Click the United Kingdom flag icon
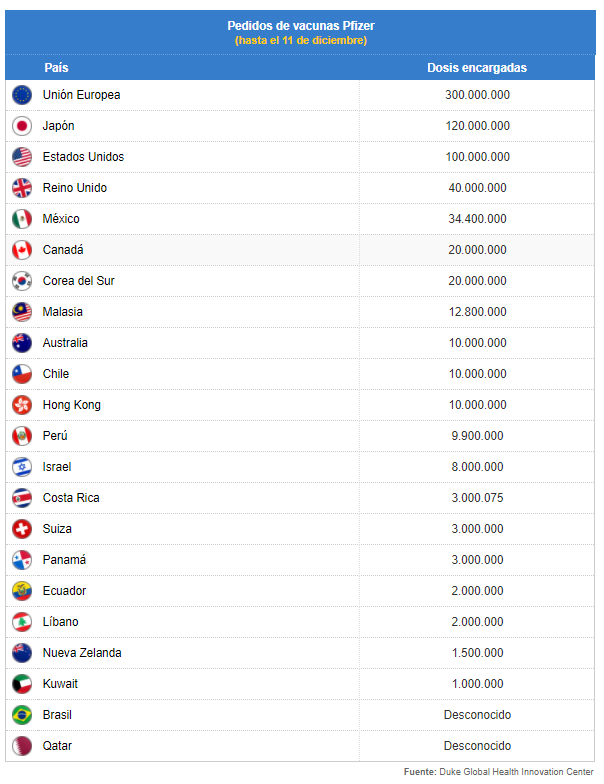The height and width of the screenshot is (784, 604). (x=22, y=188)
